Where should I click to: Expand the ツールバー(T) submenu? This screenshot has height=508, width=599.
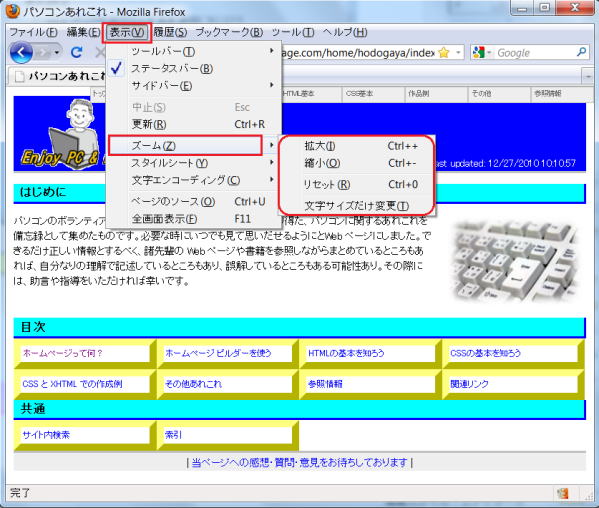click(194, 51)
